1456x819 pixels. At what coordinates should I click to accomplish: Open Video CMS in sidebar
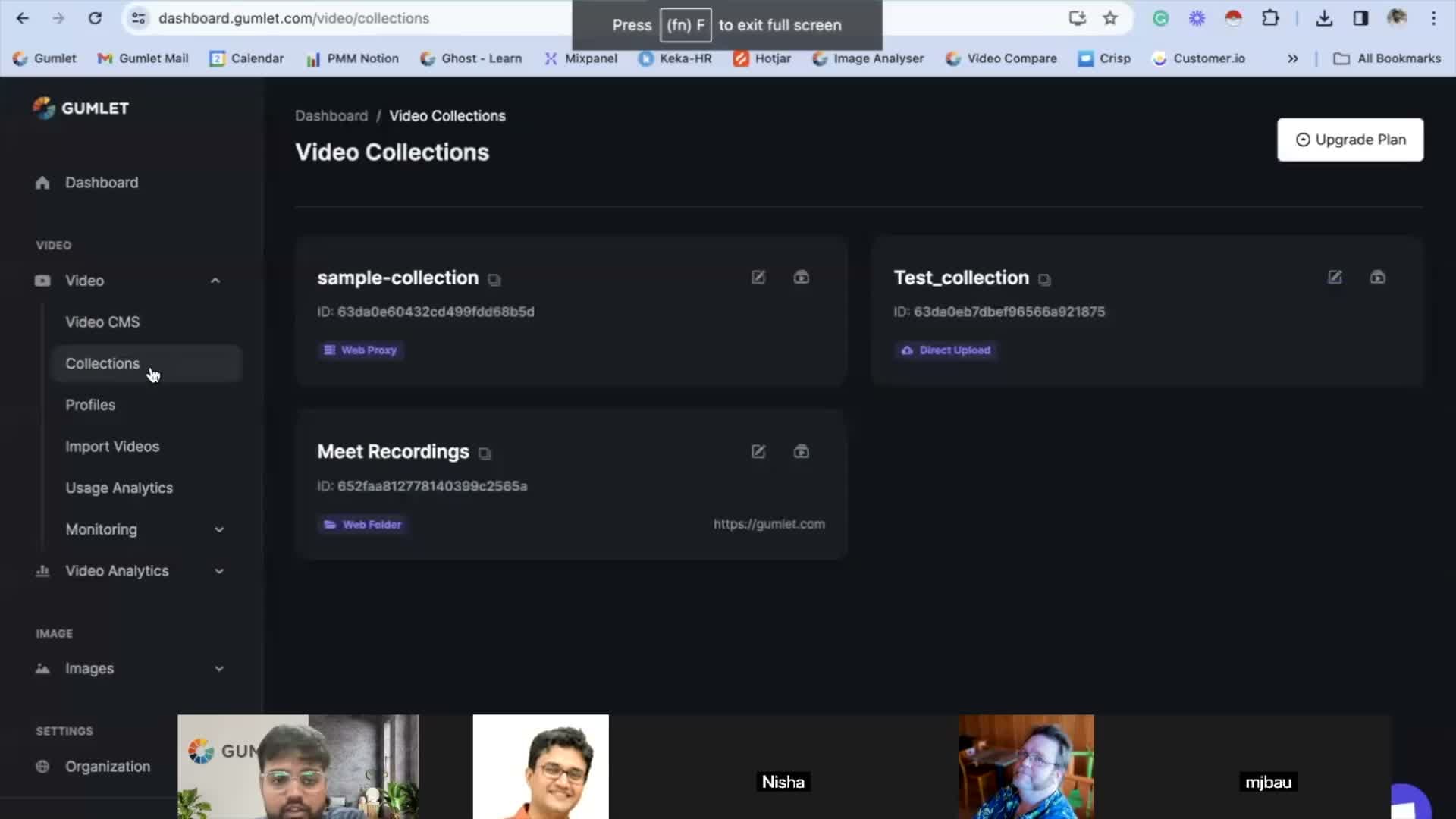pos(102,322)
